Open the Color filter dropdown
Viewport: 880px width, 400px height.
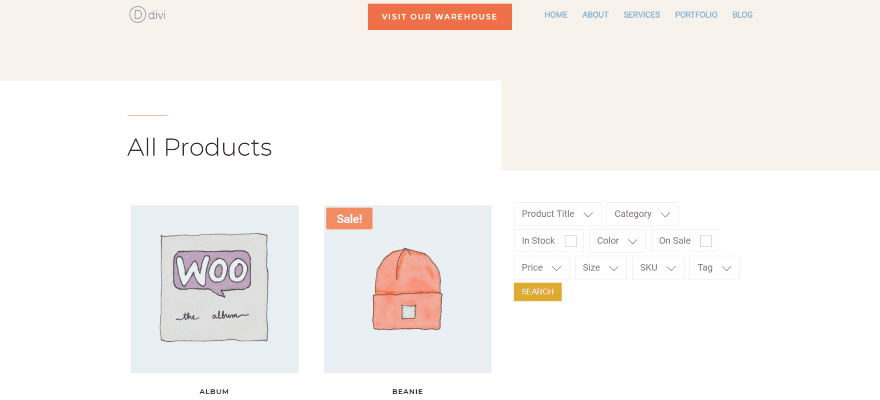(617, 241)
